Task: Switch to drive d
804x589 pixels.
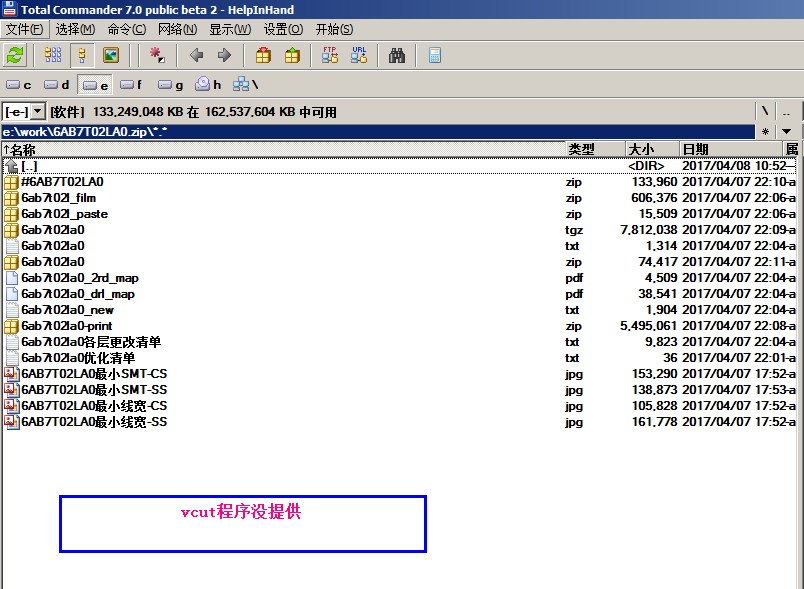Action: pos(56,85)
